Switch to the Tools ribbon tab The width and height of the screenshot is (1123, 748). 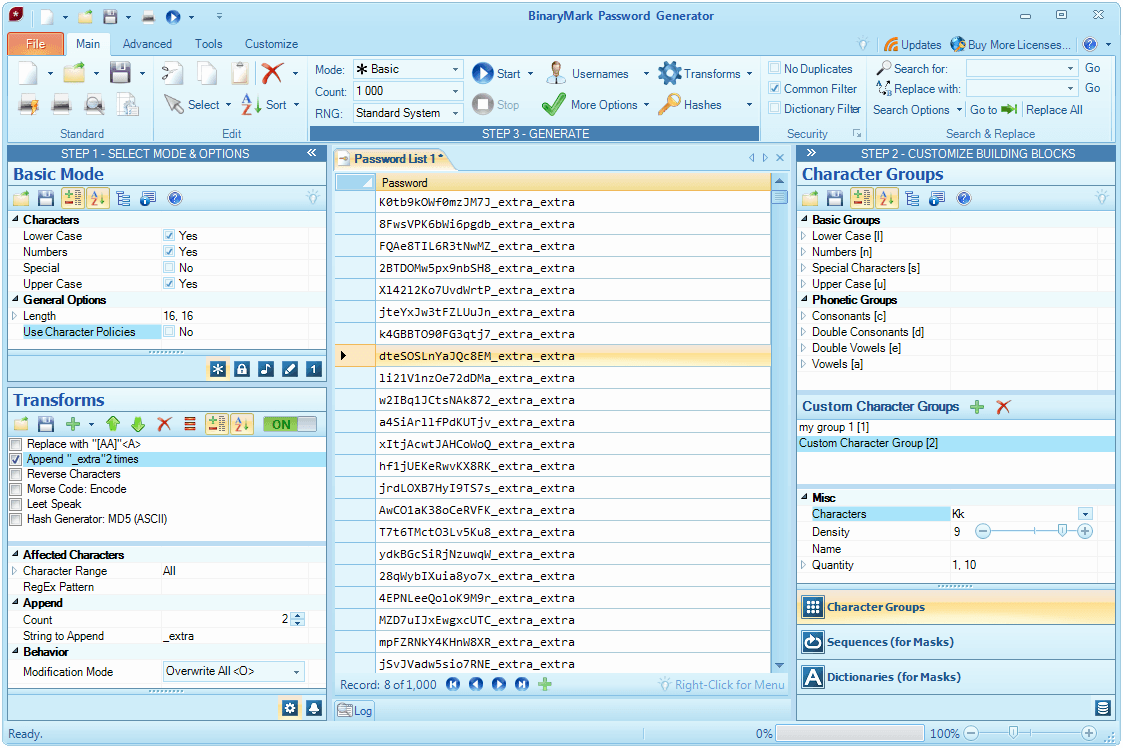click(208, 44)
